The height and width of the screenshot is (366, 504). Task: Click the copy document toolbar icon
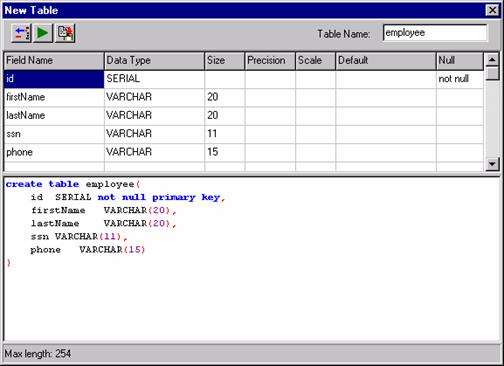[65, 33]
